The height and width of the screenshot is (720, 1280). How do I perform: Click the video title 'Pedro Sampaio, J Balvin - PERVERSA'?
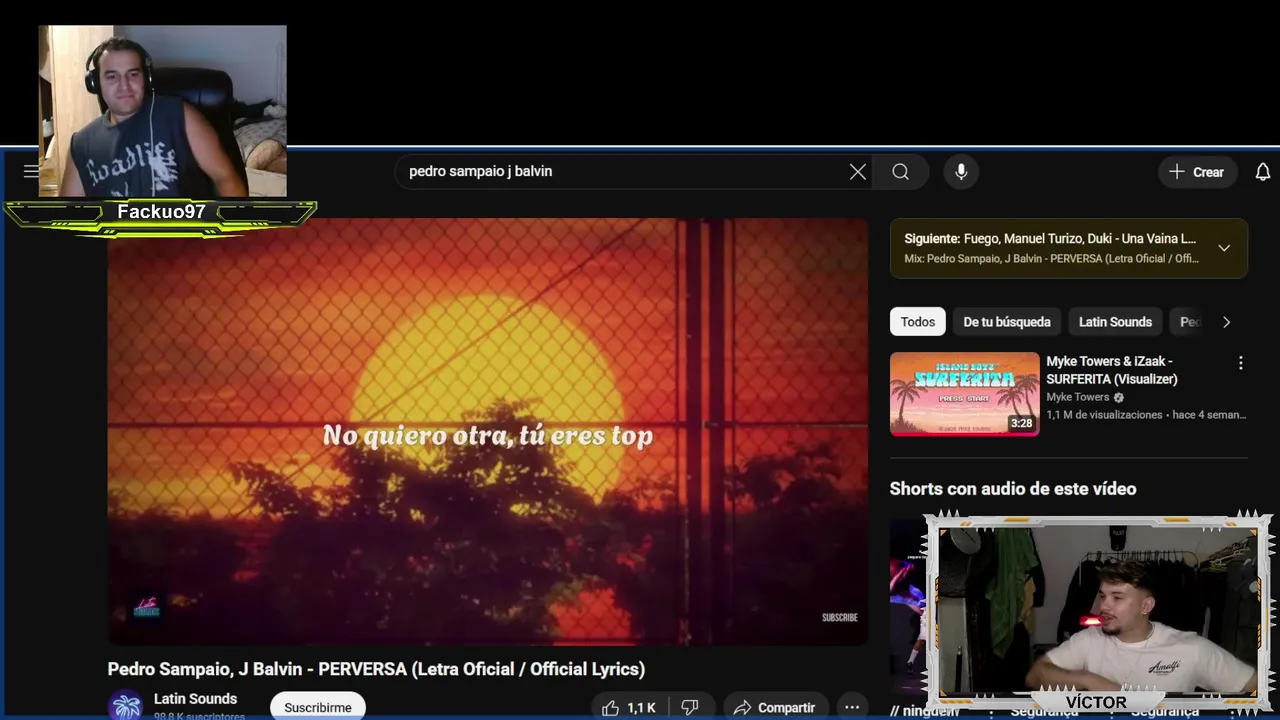376,669
